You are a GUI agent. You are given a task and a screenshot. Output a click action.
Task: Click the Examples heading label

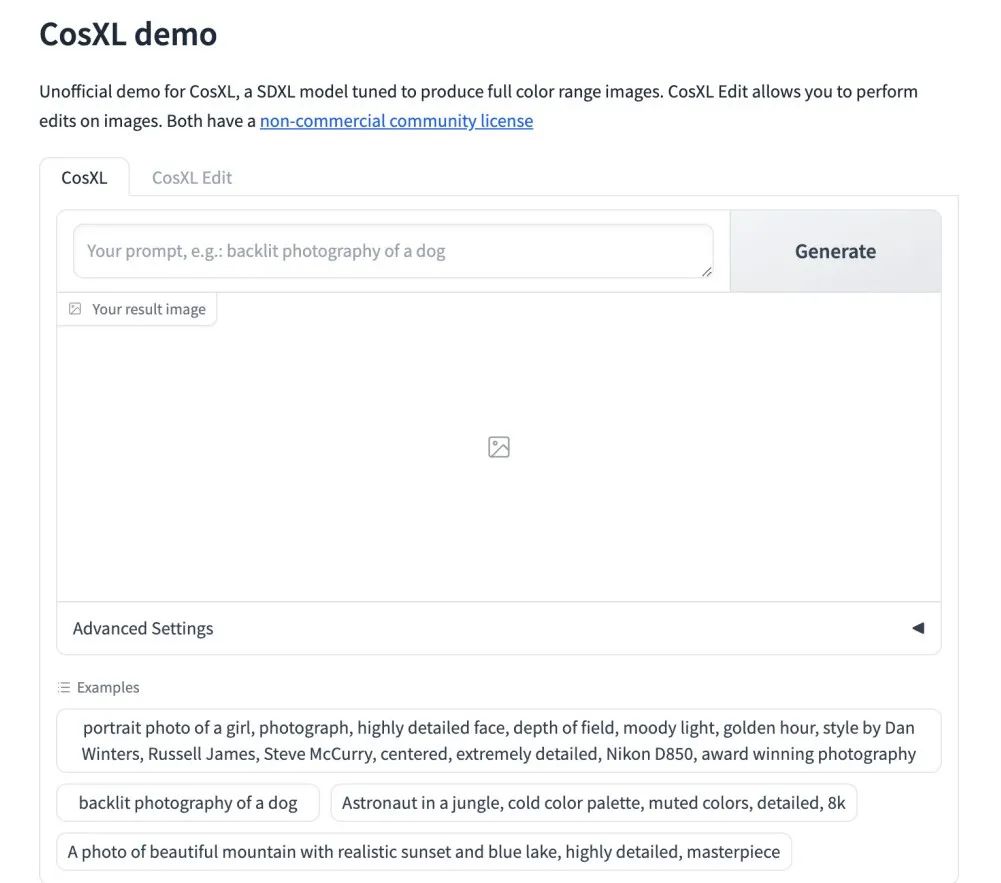pos(108,687)
